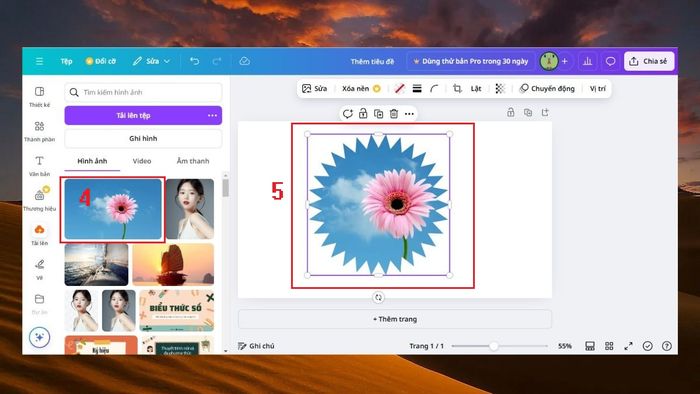
Task: Add collaborator with plus icon
Action: [565, 61]
